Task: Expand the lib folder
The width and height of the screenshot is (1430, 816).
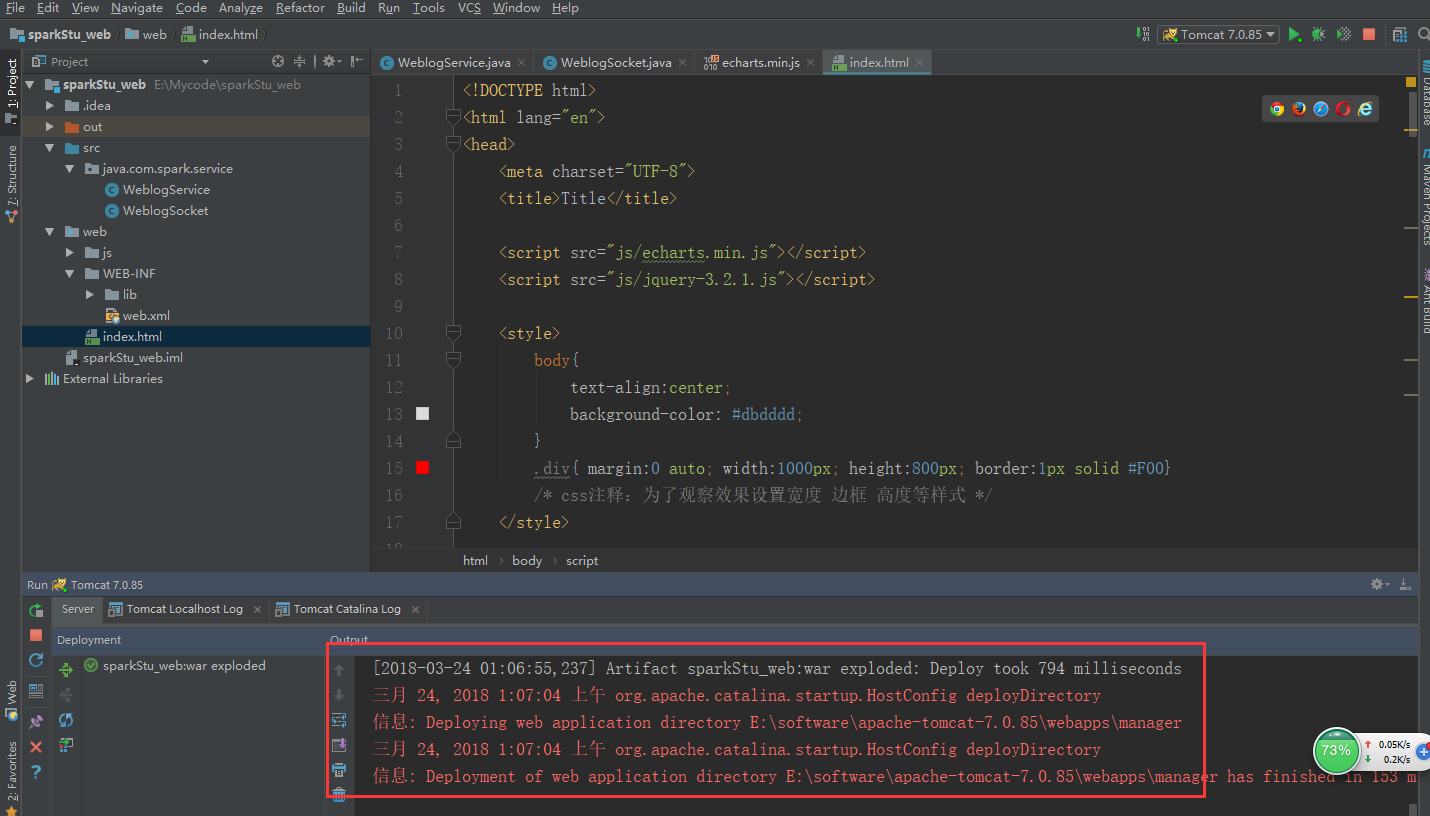Action: pyautogui.click(x=90, y=295)
